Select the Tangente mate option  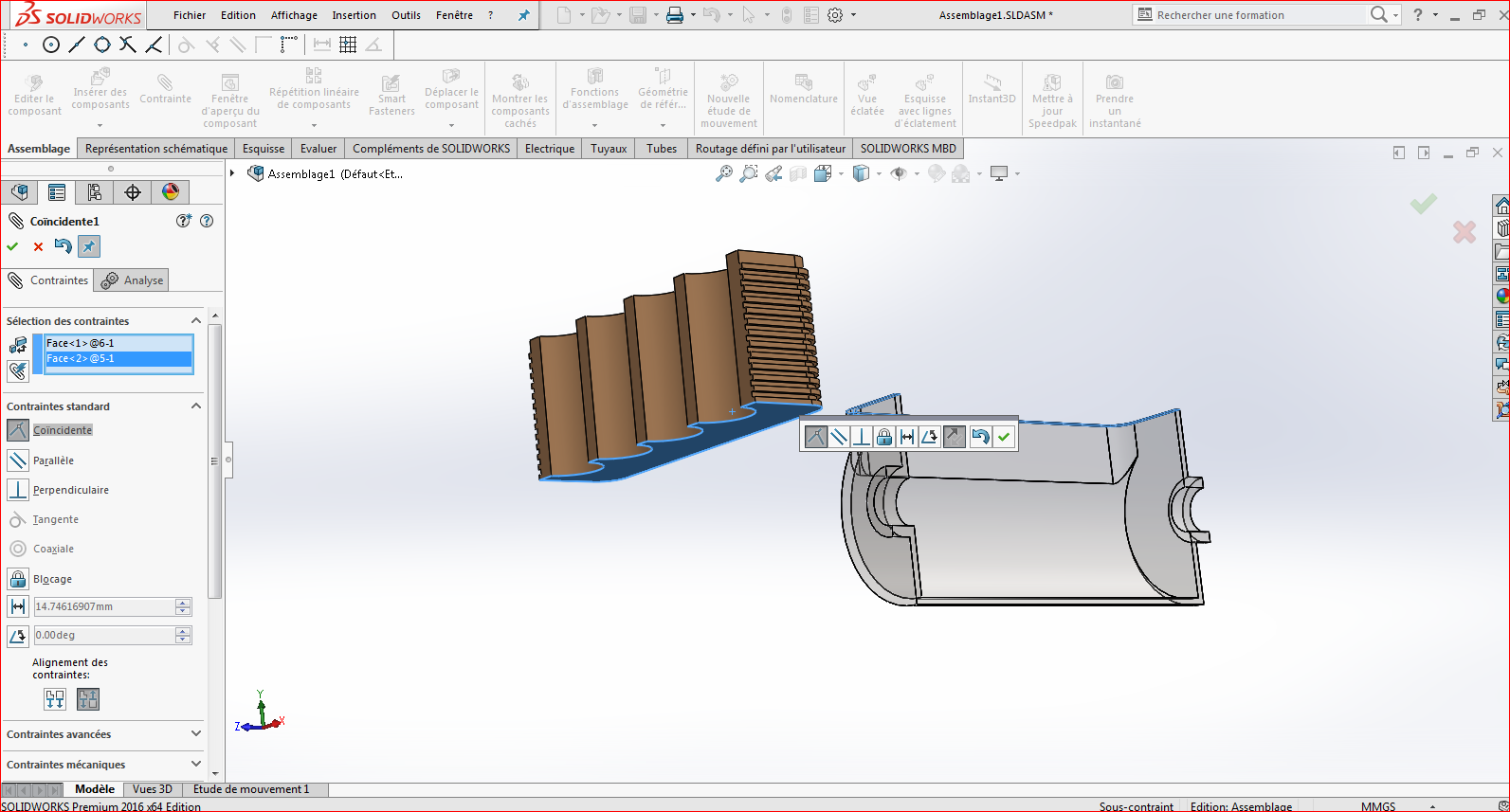(x=56, y=519)
